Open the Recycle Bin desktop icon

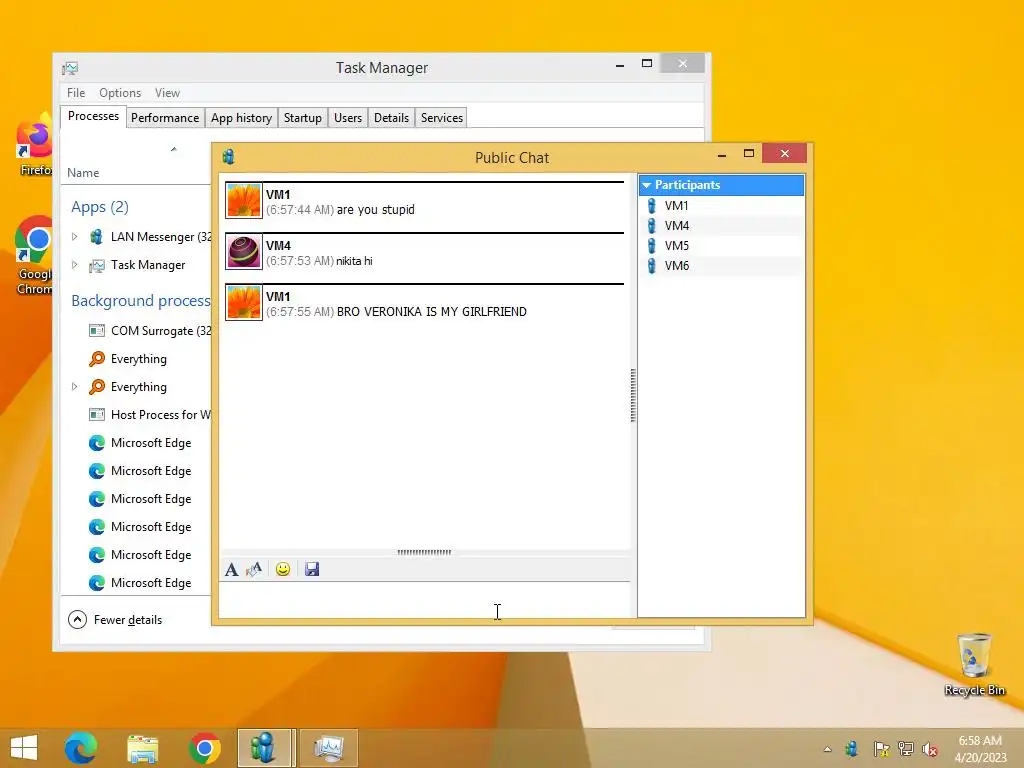974,665
